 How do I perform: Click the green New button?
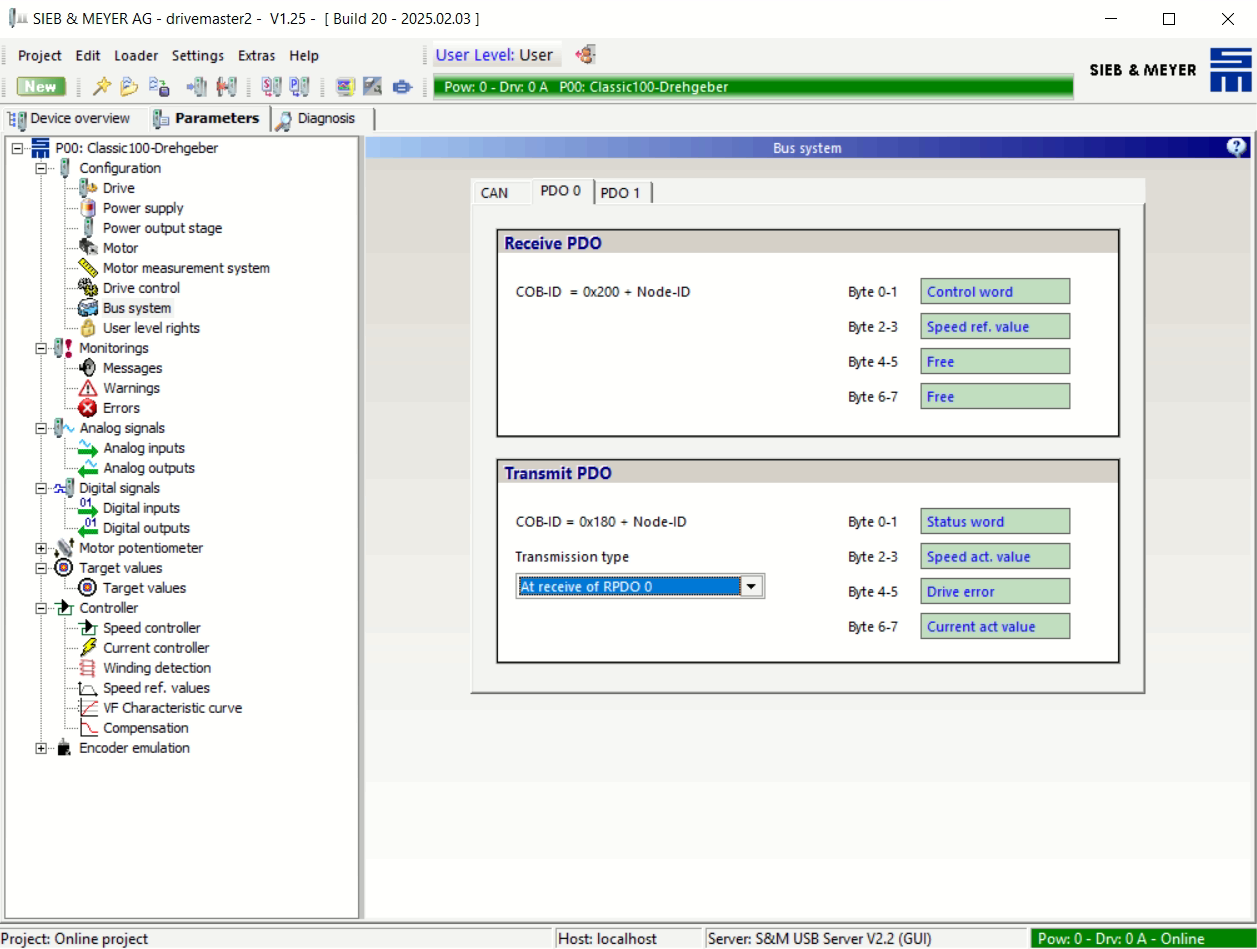(x=41, y=87)
